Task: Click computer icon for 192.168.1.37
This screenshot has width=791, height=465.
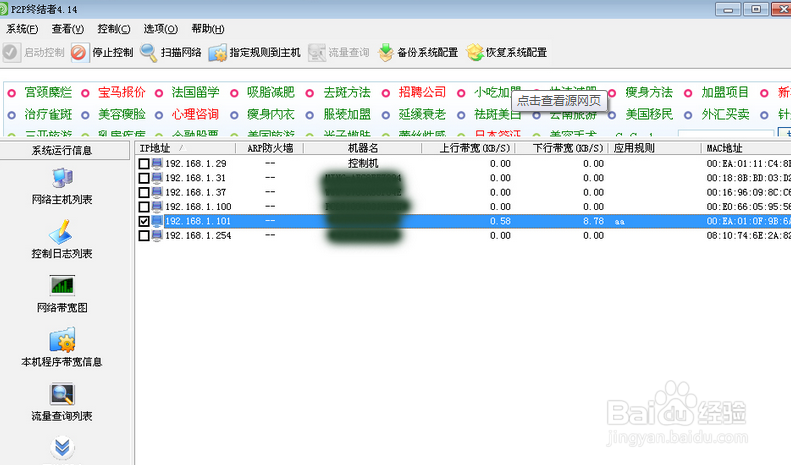Action: pos(157,192)
